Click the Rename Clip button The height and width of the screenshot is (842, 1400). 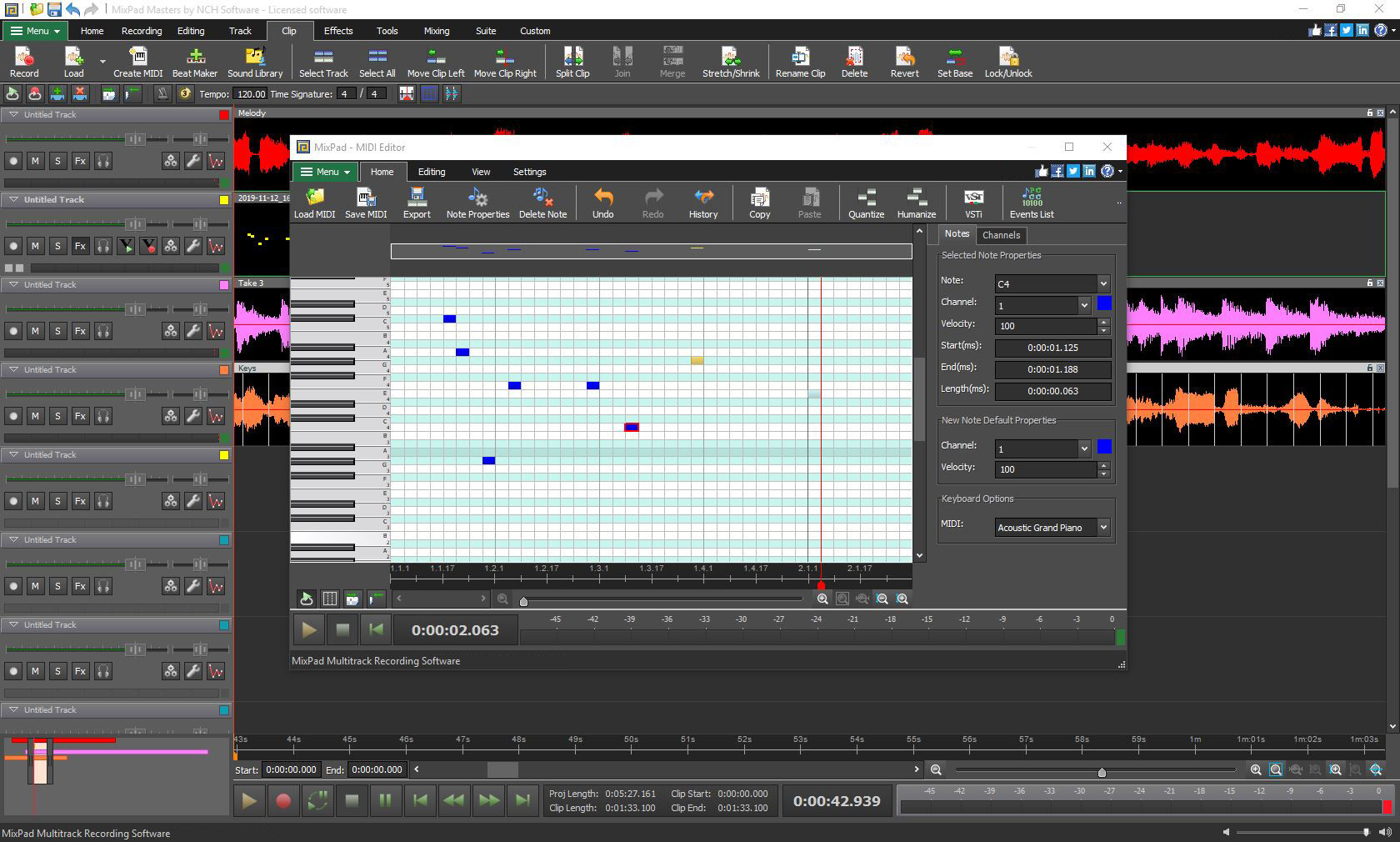pyautogui.click(x=799, y=61)
